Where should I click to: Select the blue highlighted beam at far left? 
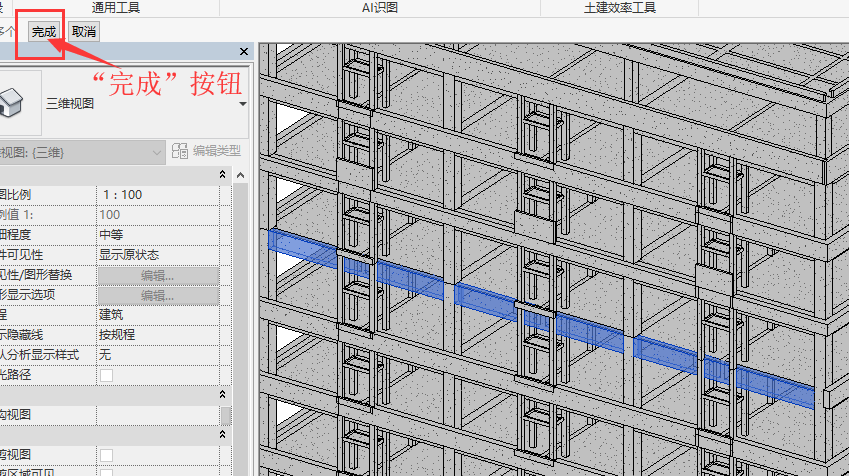[302, 249]
